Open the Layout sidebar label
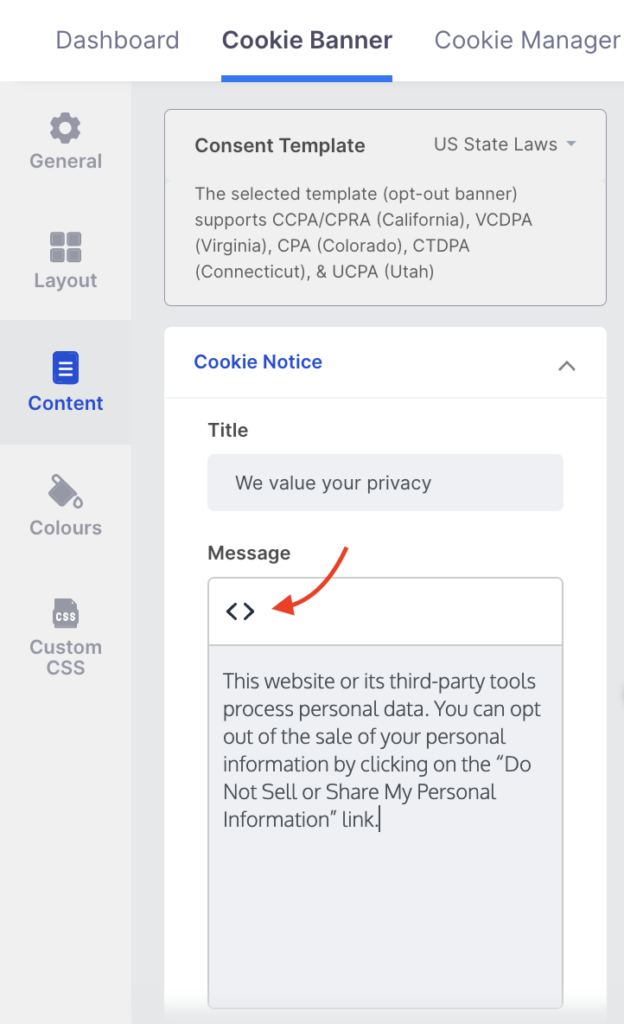Screen dimensions: 624x1024 coord(65,281)
